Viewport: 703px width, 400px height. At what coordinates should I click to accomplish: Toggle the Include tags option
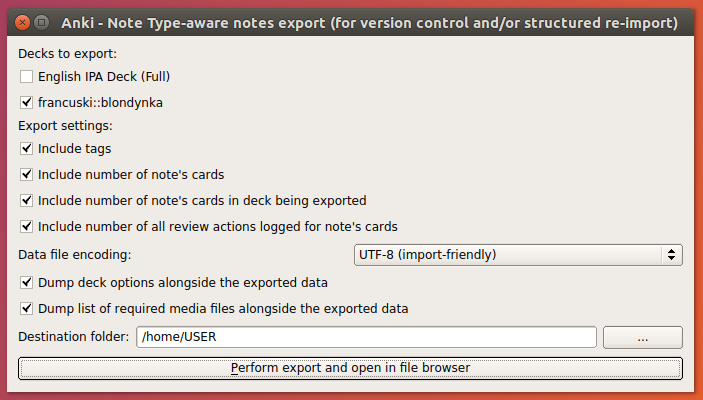coord(26,149)
